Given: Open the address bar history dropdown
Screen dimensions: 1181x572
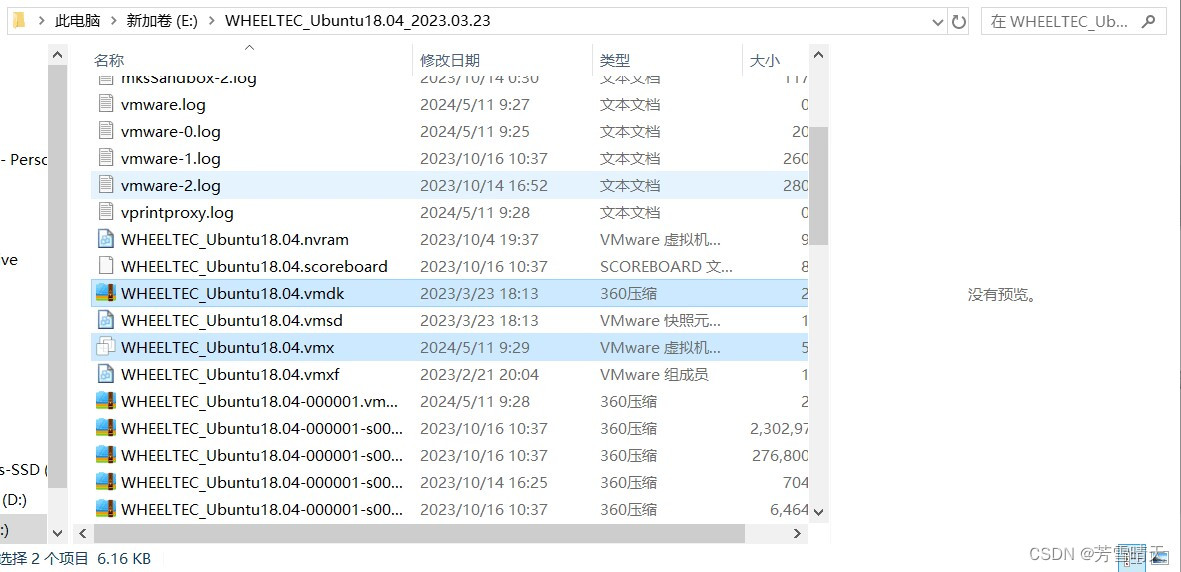Looking at the screenshot, I should 938,23.
